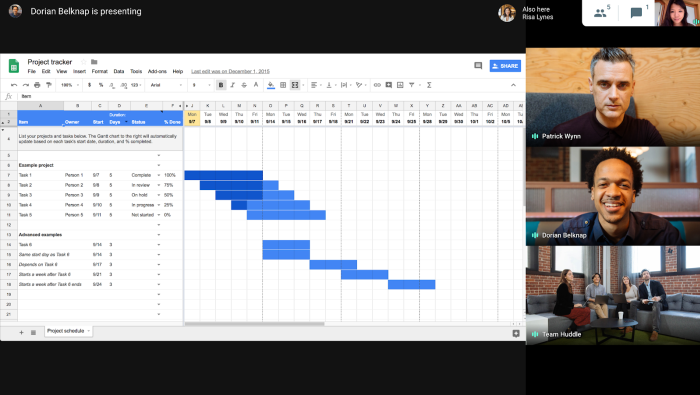Click the functions sigma icon
This screenshot has width=700, height=395.
pyautogui.click(x=429, y=85)
